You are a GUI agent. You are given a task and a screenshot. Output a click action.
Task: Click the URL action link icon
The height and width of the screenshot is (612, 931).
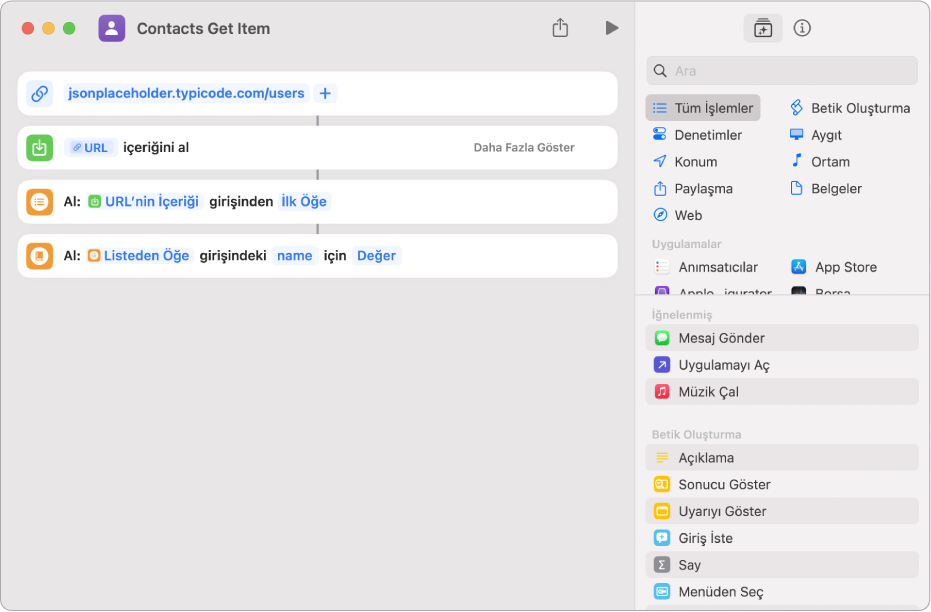pyautogui.click(x=40, y=93)
